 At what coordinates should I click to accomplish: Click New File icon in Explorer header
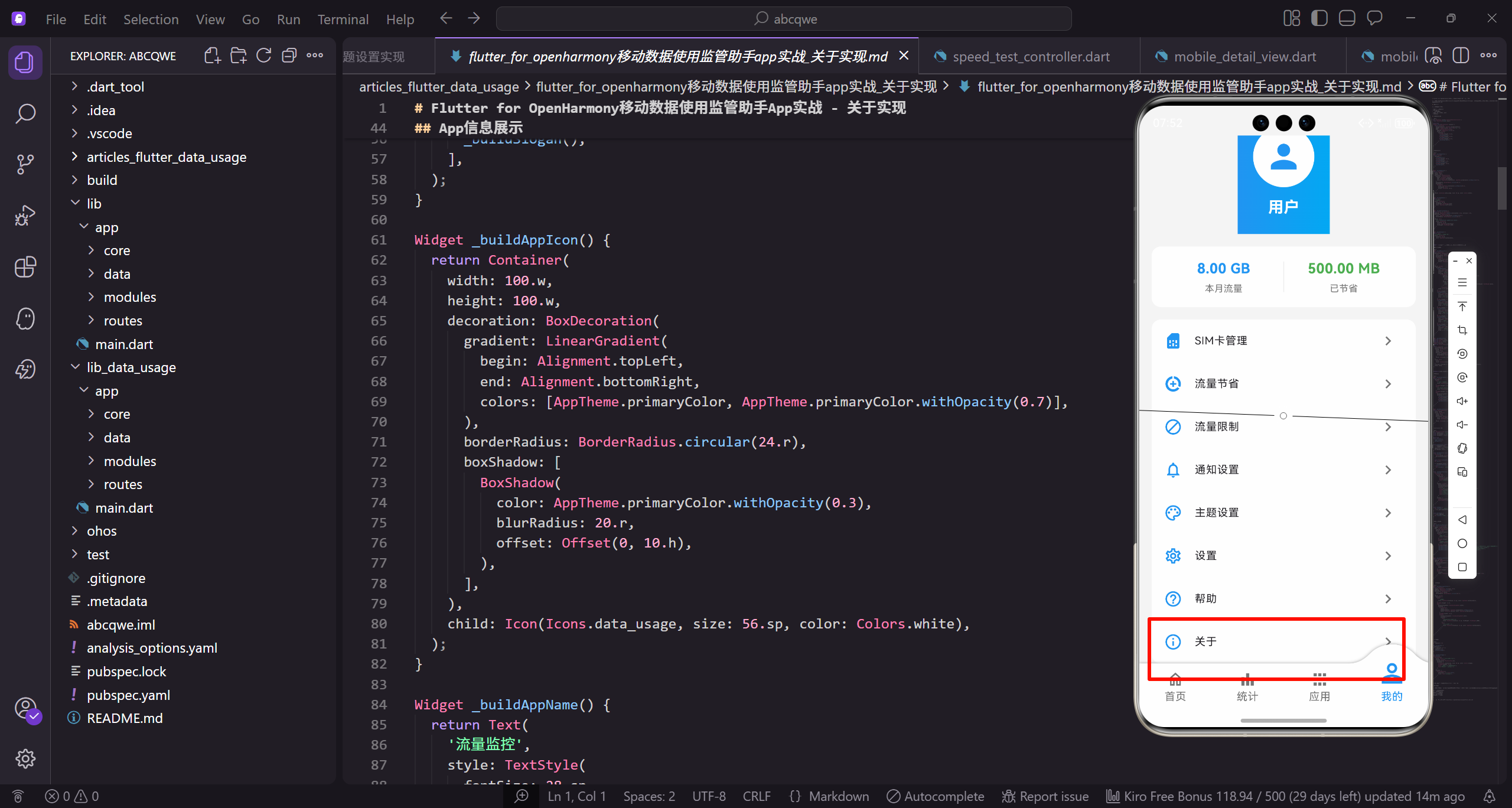click(212, 56)
